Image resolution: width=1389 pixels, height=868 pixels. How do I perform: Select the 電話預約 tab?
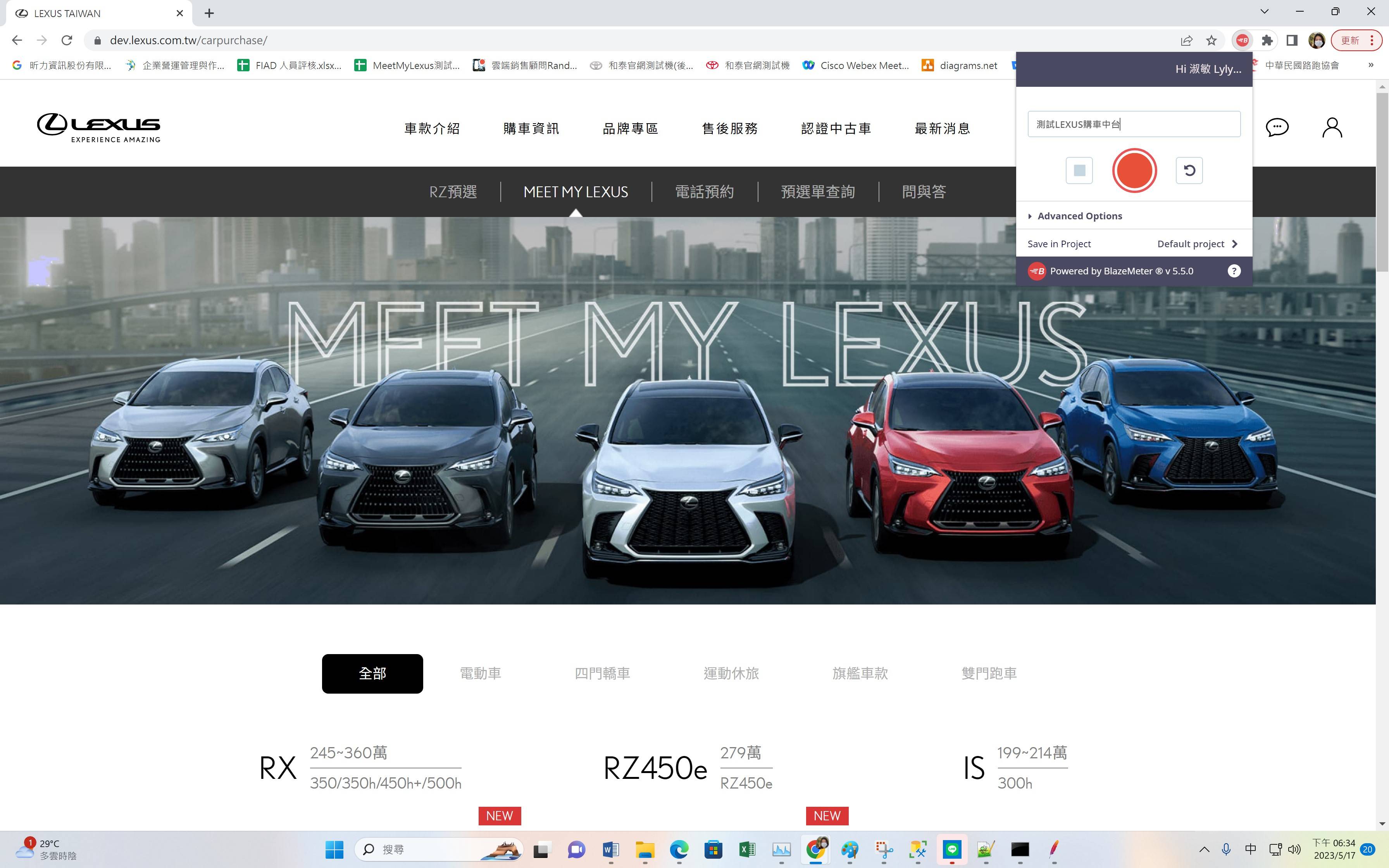coord(704,192)
